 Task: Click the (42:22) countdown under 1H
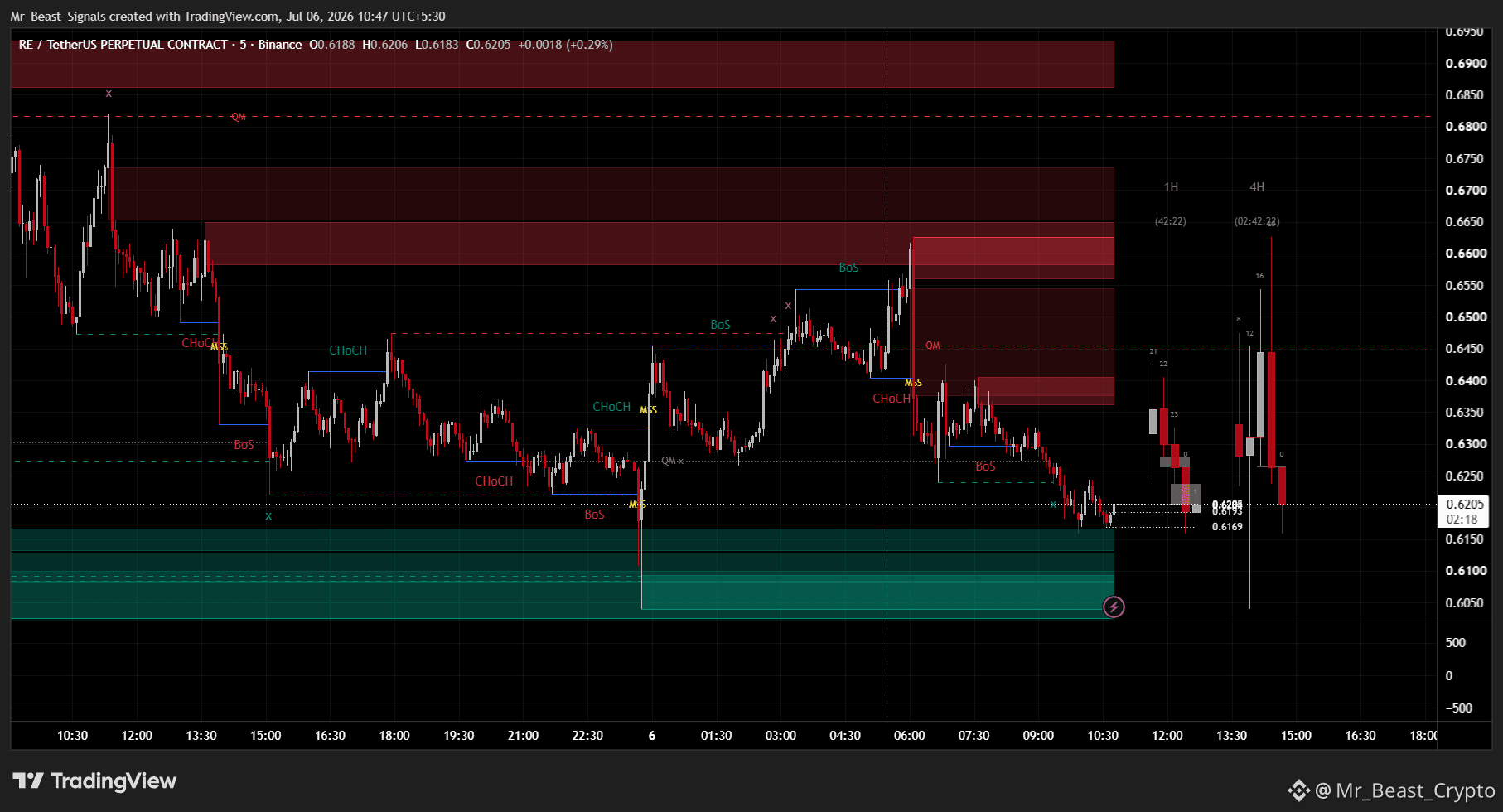[x=1171, y=221]
